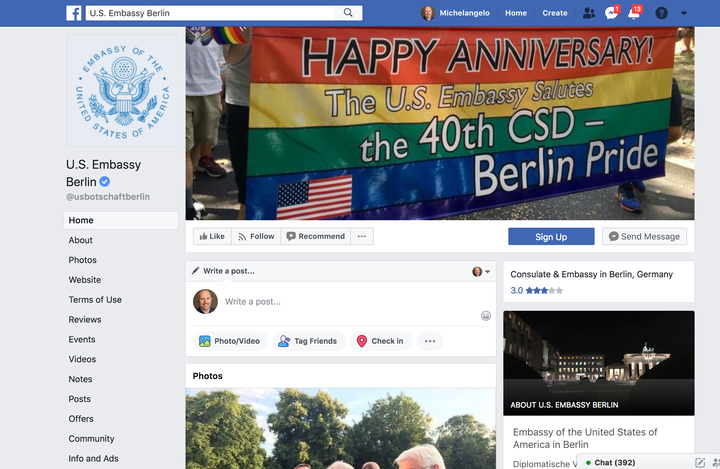The width and height of the screenshot is (720, 469).
Task: Open more composer options ellipsis
Action: [430, 341]
